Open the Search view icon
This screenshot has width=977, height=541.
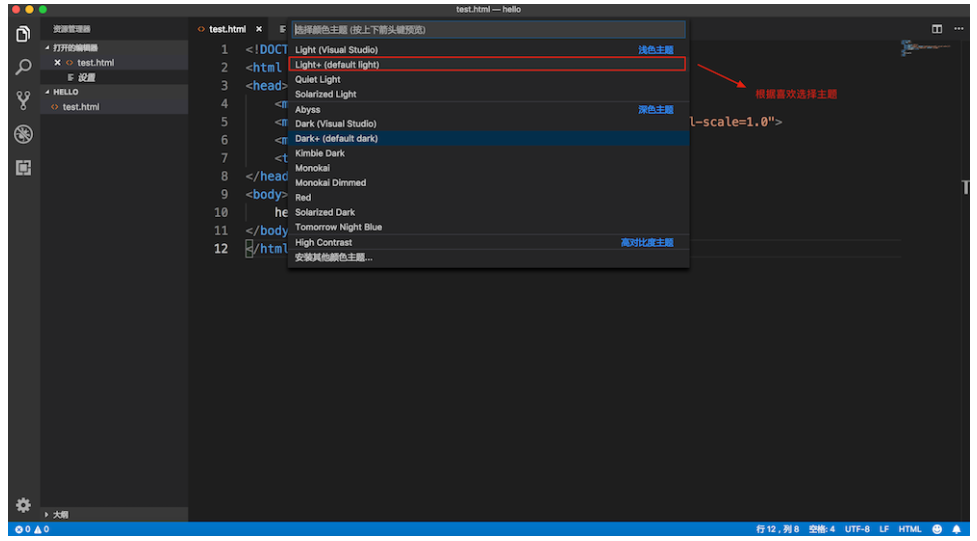23,67
